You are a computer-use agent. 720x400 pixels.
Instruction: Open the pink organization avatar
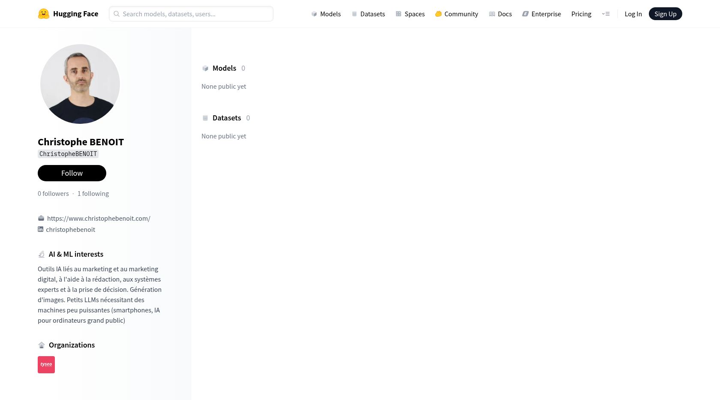[x=46, y=365]
